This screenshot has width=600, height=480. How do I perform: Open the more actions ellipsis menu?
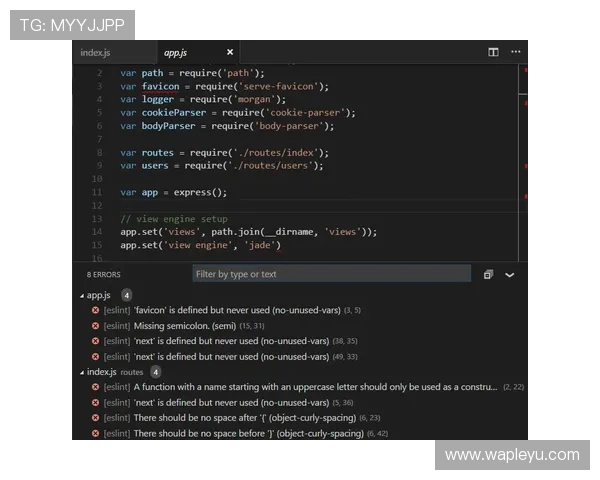(x=515, y=52)
